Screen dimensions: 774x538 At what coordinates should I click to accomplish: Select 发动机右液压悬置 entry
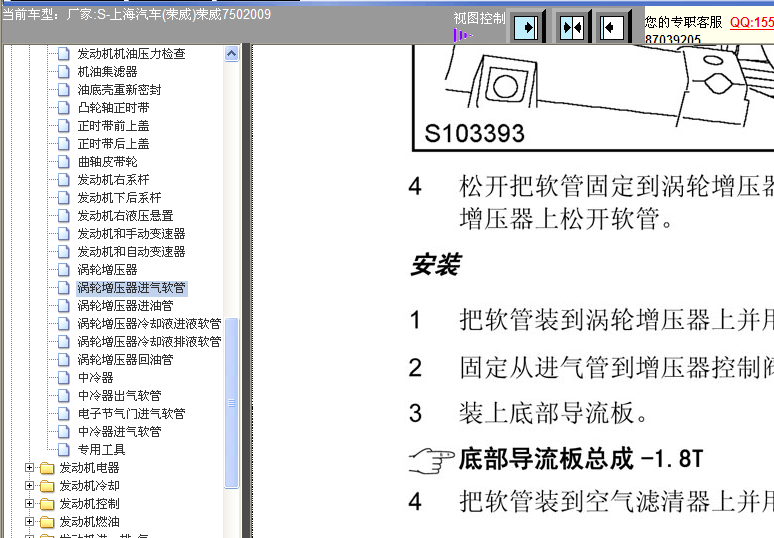coord(125,216)
